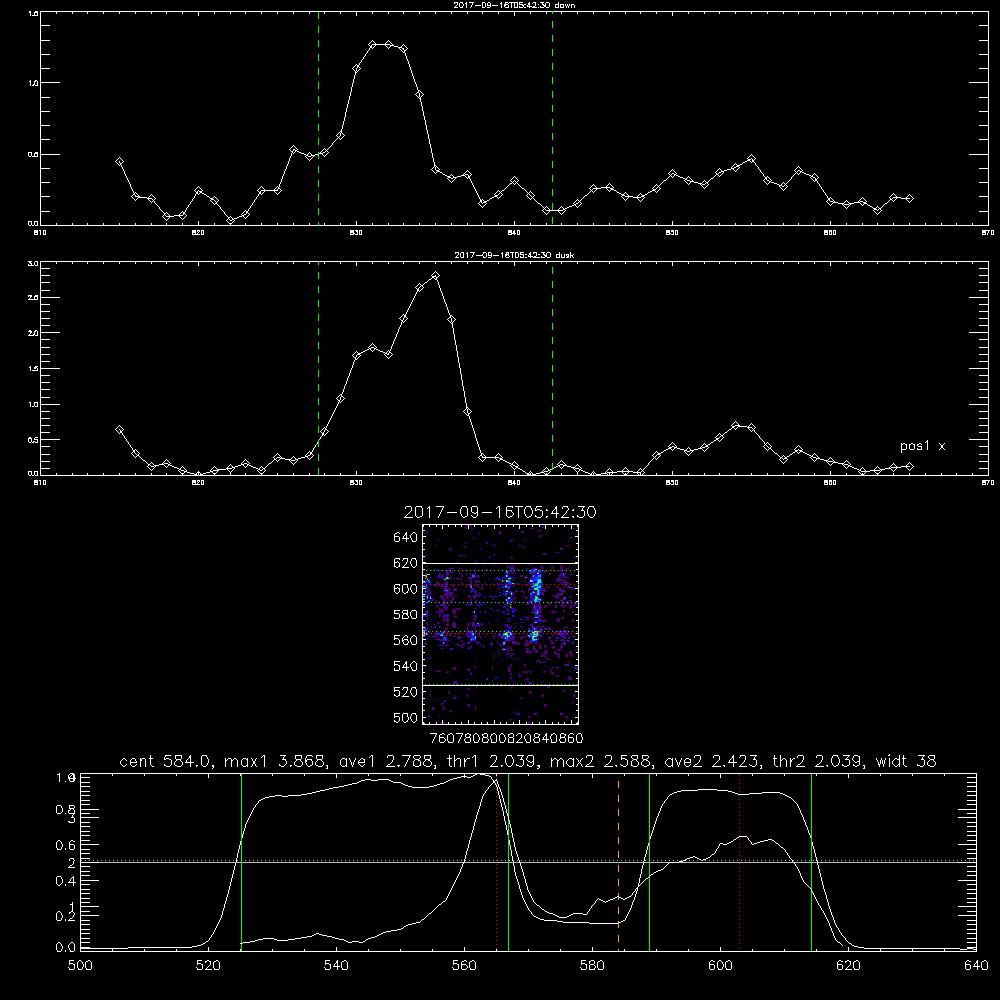Click the heatmap image title '2017-09-16T05:42:30'

(x=500, y=512)
